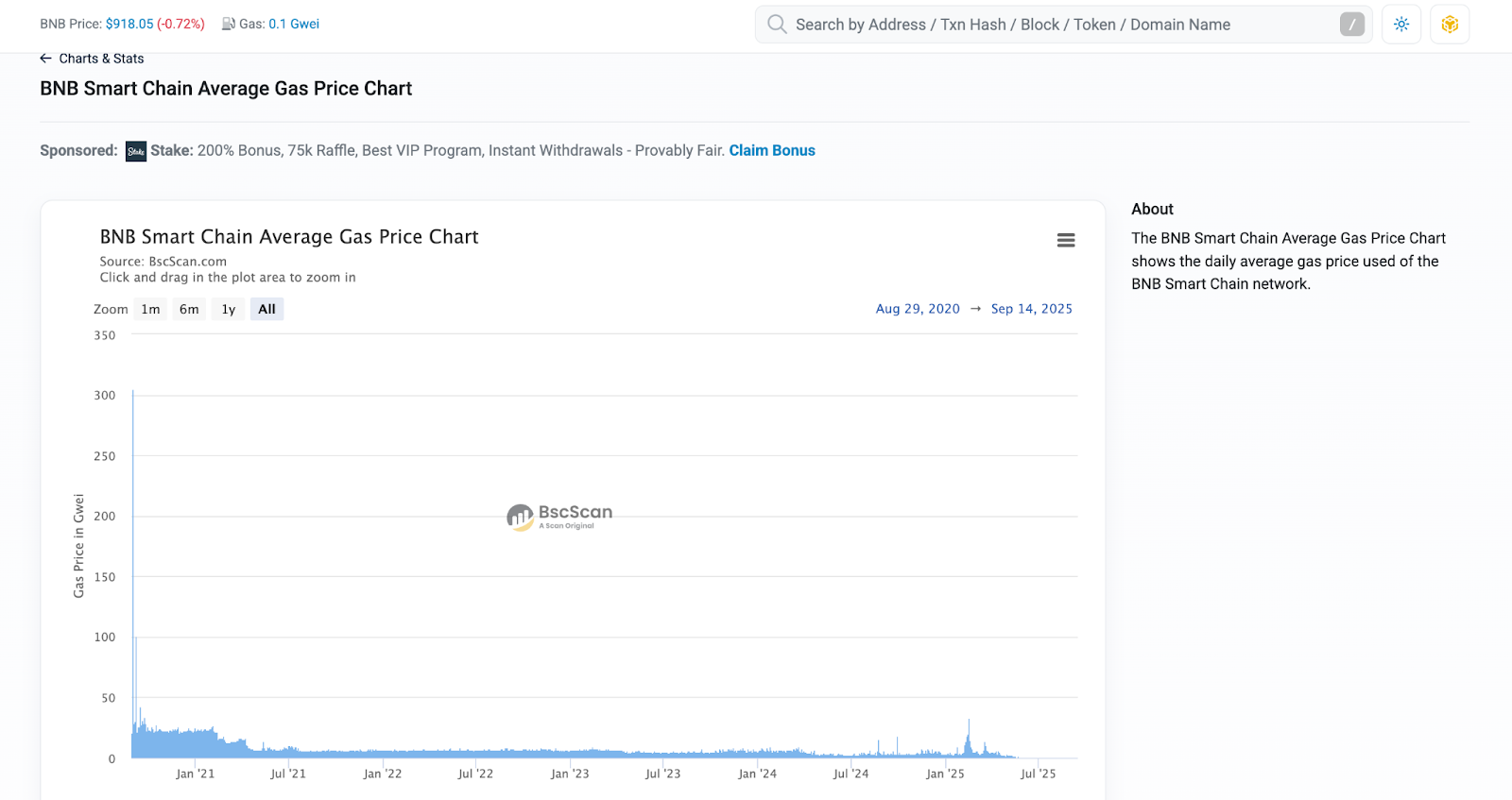
Task: Select the 6m zoom range
Action: 189,309
